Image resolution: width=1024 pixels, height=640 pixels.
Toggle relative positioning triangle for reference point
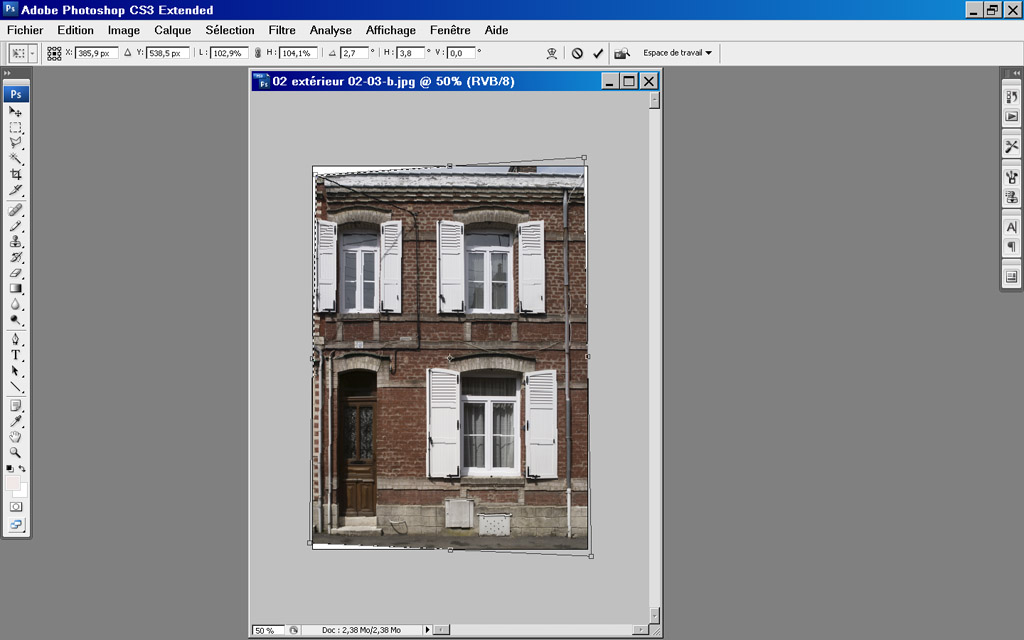[x=127, y=52]
